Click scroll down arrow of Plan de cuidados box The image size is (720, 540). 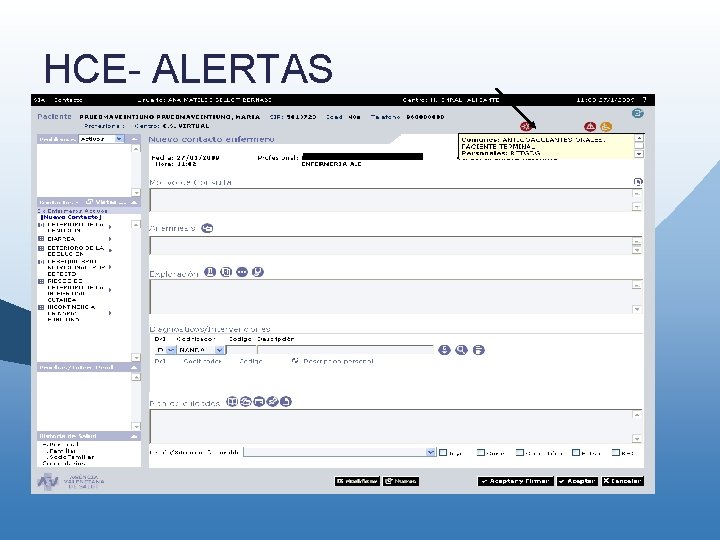click(636, 439)
